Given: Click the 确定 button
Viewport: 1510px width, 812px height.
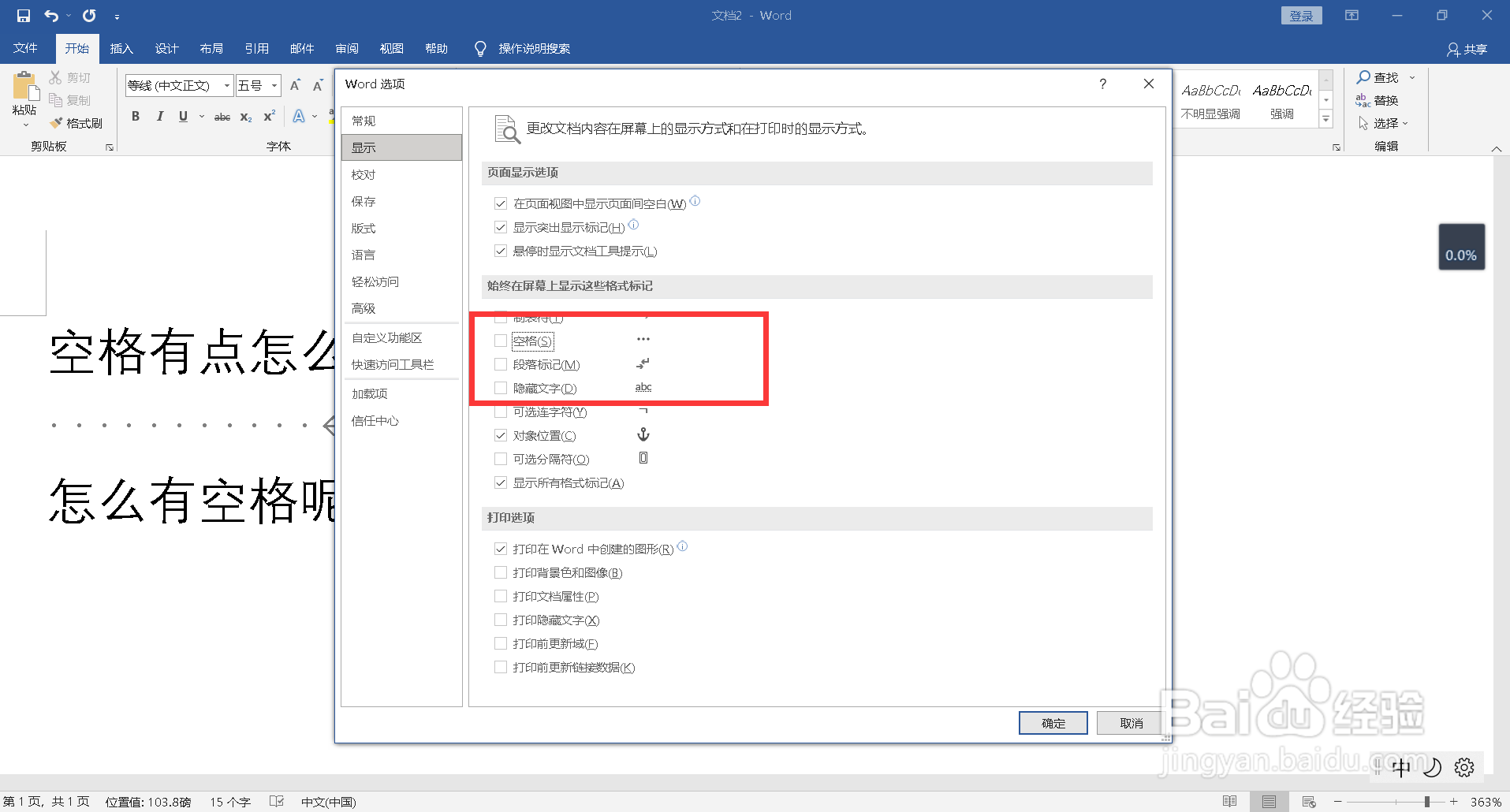Looking at the screenshot, I should point(1053,723).
